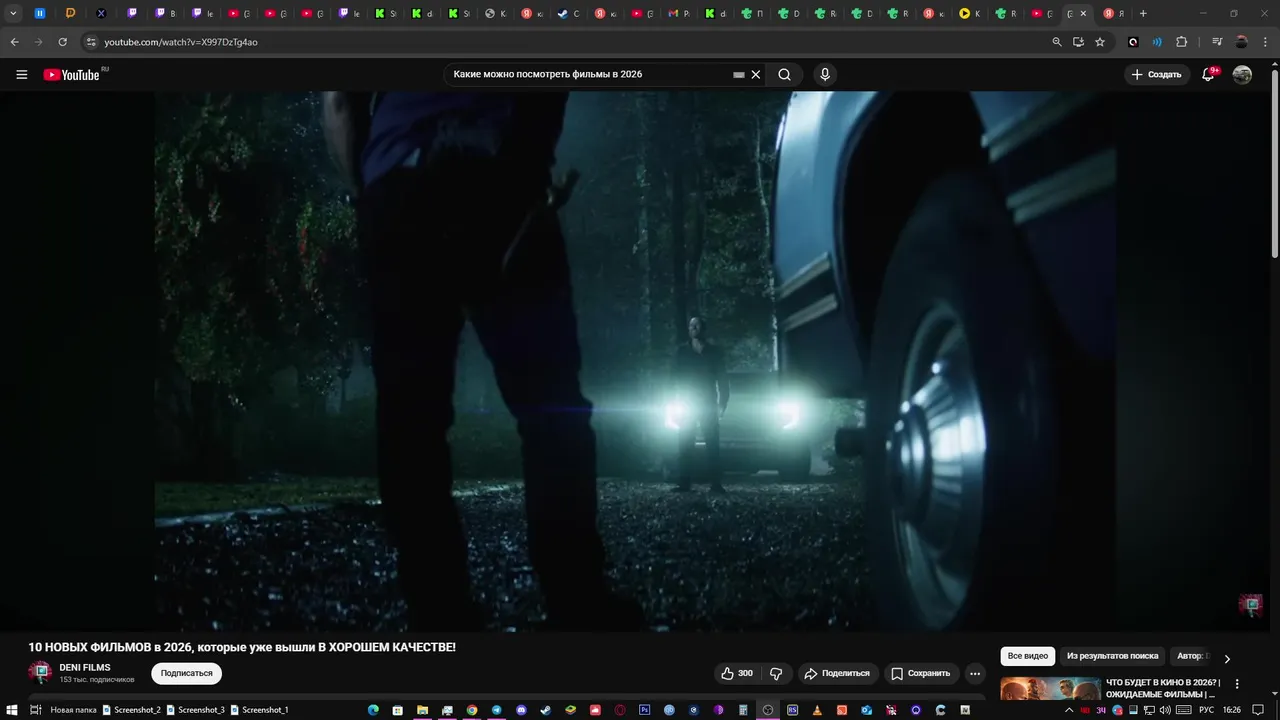This screenshot has width=1280, height=720.
Task: Open the Создать create menu
Action: point(1157,74)
